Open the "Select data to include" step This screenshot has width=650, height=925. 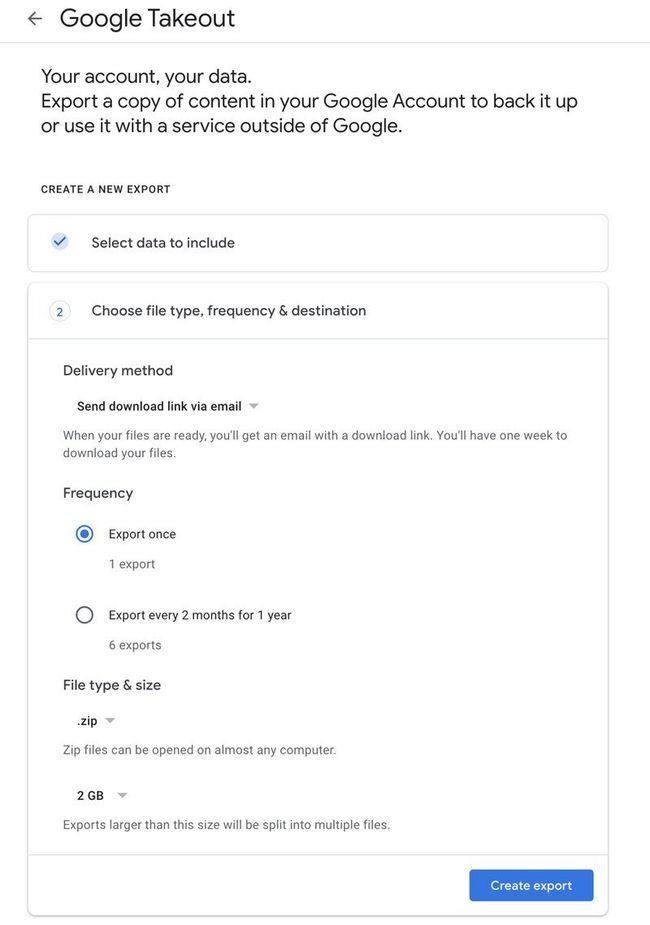(x=163, y=242)
